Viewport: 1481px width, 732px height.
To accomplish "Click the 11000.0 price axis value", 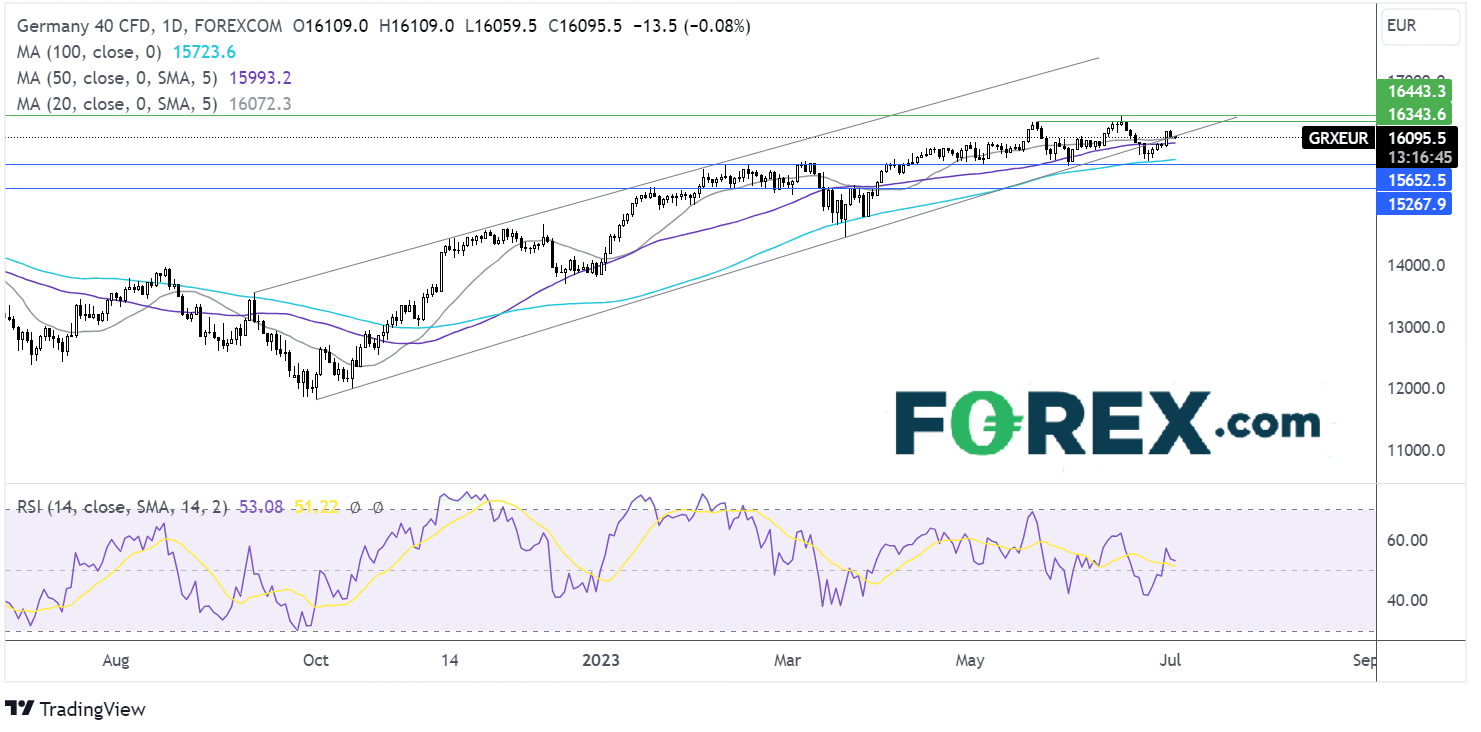I will click(x=1415, y=450).
